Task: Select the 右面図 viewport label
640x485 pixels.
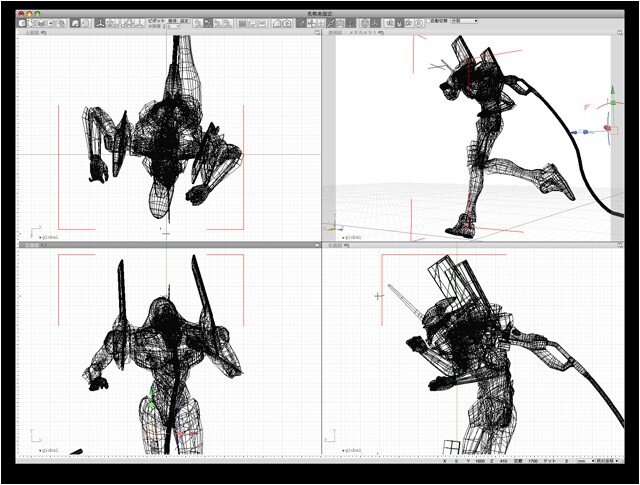Action: pyautogui.click(x=336, y=245)
